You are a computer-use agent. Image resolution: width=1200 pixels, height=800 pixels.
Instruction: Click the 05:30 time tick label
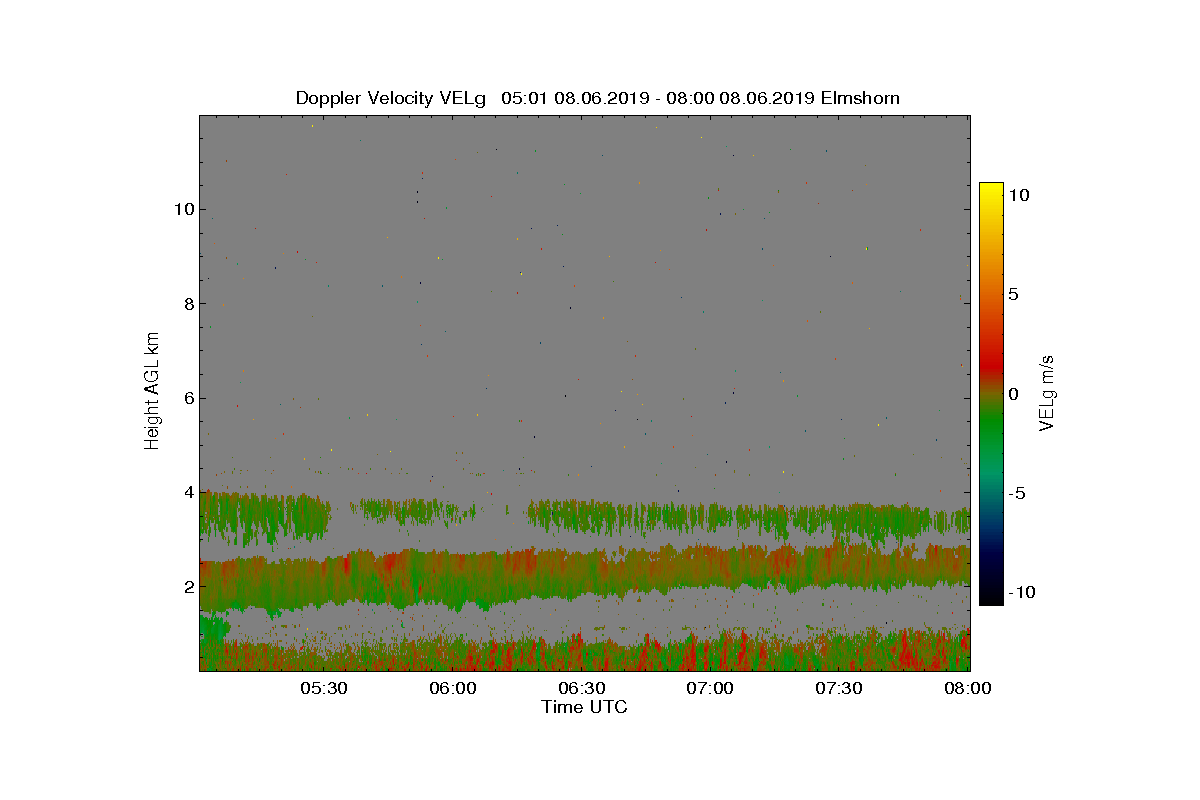tap(323, 688)
